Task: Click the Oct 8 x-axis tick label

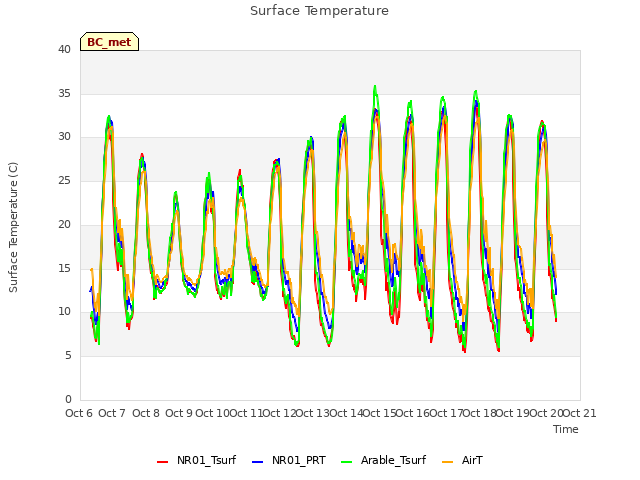Action: click(x=146, y=413)
